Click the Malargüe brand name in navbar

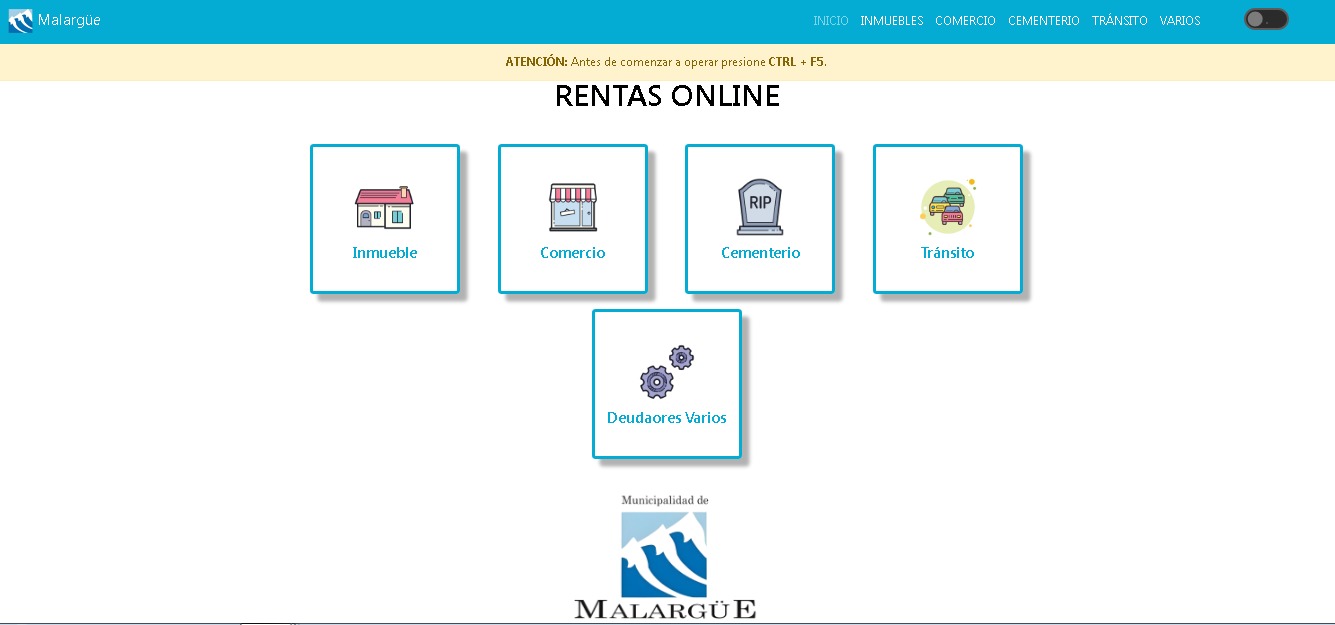pos(69,20)
